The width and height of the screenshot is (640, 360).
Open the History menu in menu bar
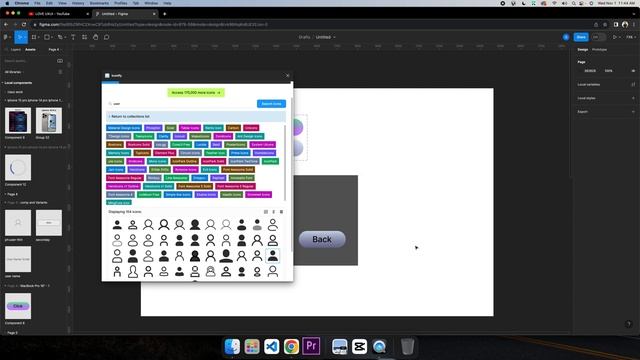(78, 3)
